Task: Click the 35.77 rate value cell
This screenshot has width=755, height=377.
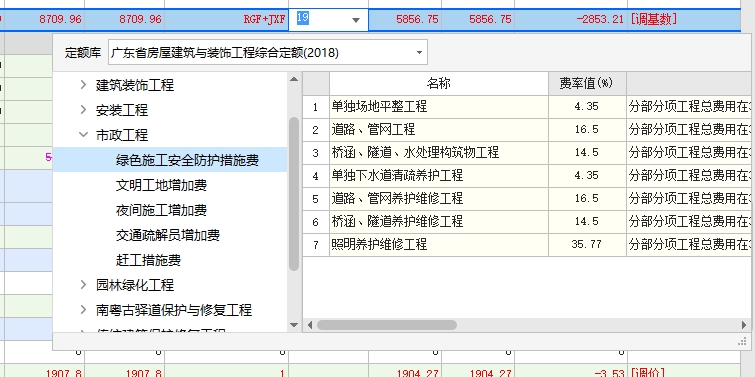Action: click(x=587, y=245)
